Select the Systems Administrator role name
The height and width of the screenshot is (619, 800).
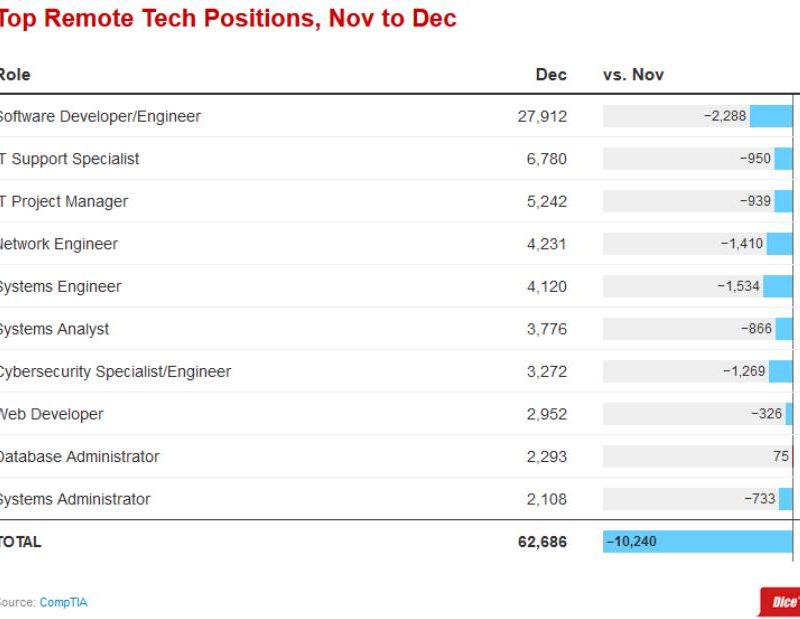pos(75,499)
